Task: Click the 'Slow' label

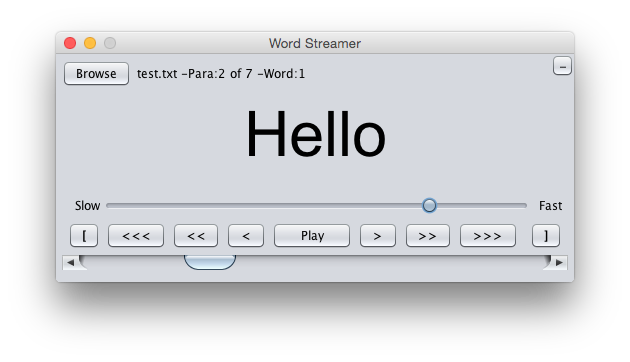Action: [87, 206]
